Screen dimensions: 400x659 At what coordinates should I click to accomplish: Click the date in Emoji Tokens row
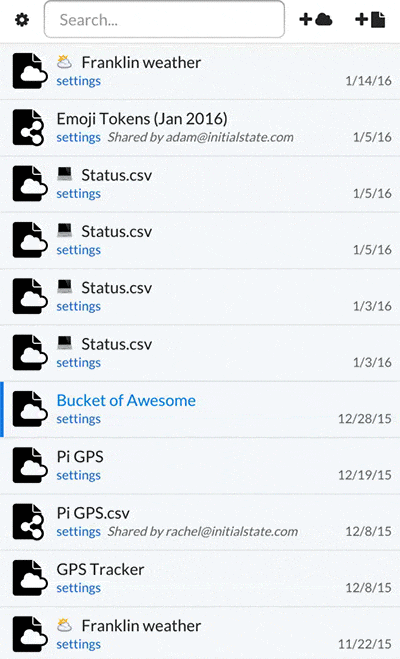(372, 137)
